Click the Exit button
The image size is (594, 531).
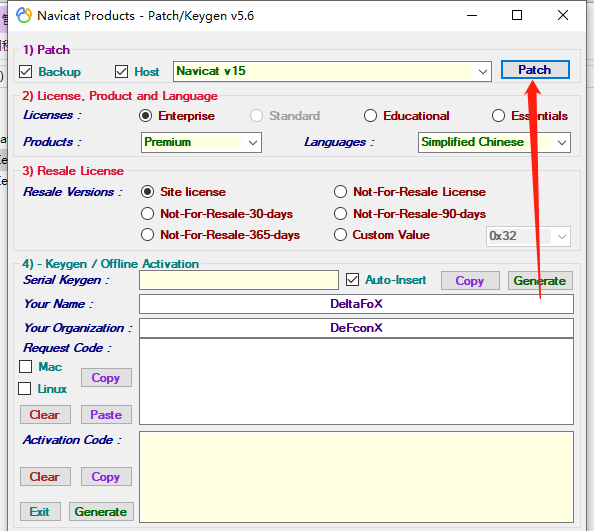(x=40, y=512)
